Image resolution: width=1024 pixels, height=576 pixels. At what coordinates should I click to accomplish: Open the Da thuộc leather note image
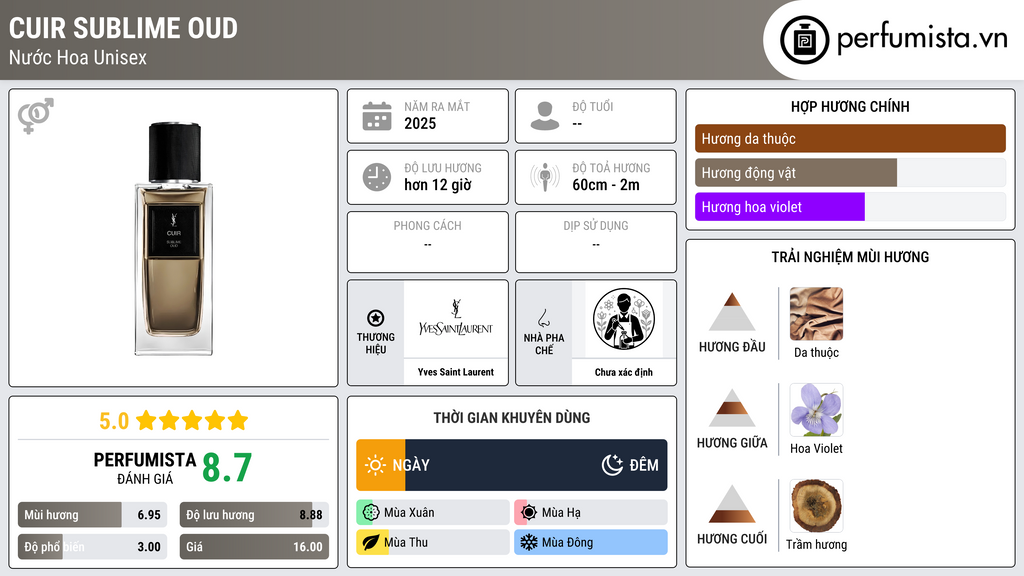[816, 314]
